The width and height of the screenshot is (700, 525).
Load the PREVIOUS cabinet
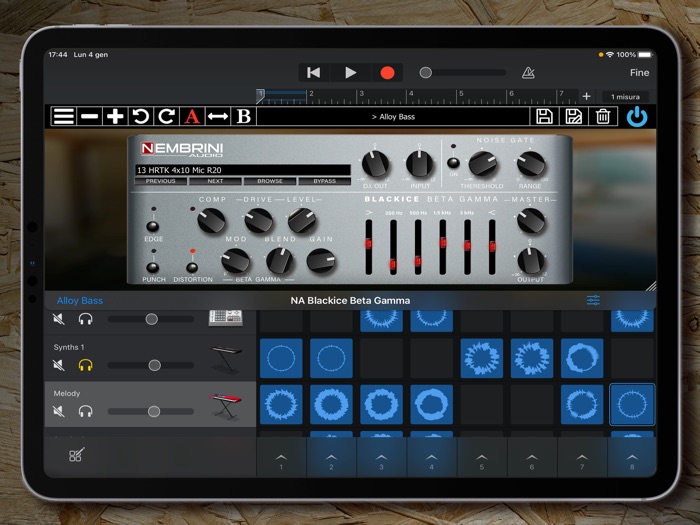coord(161,181)
